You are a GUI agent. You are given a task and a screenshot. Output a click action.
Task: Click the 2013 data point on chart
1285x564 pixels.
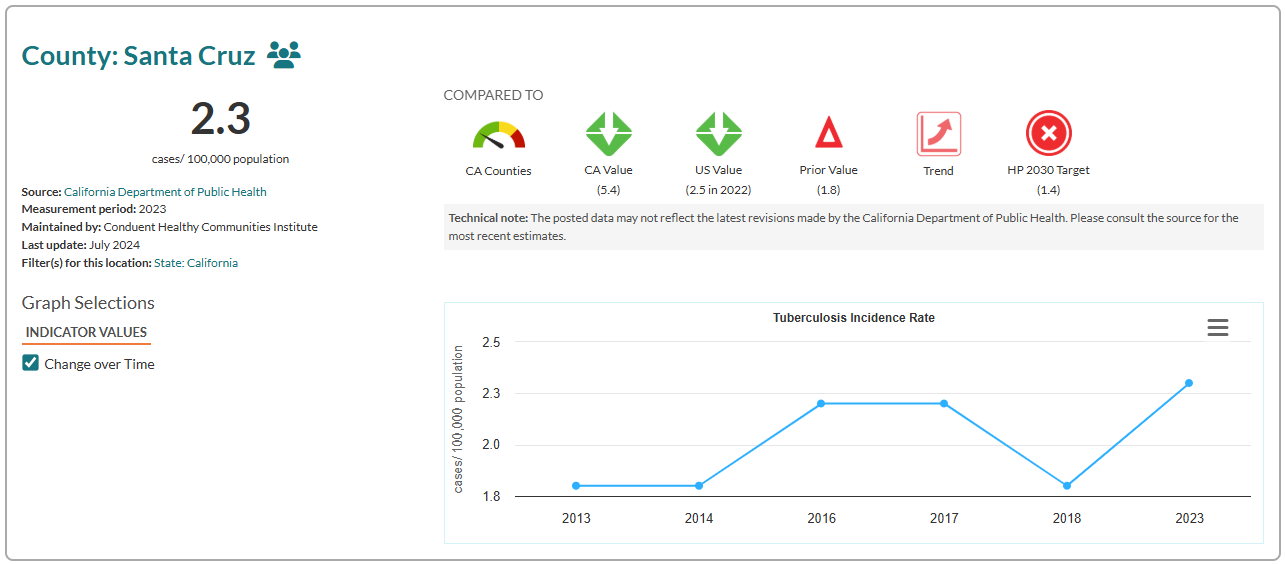pyautogui.click(x=576, y=486)
